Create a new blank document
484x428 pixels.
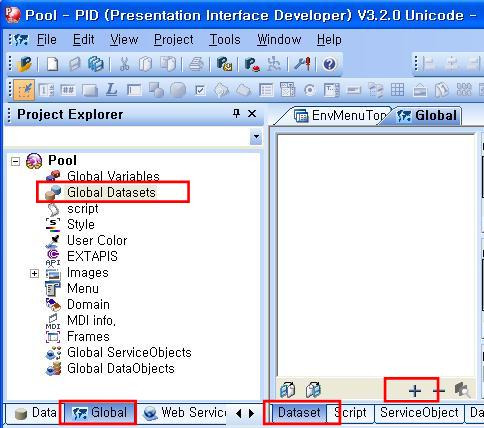point(52,64)
